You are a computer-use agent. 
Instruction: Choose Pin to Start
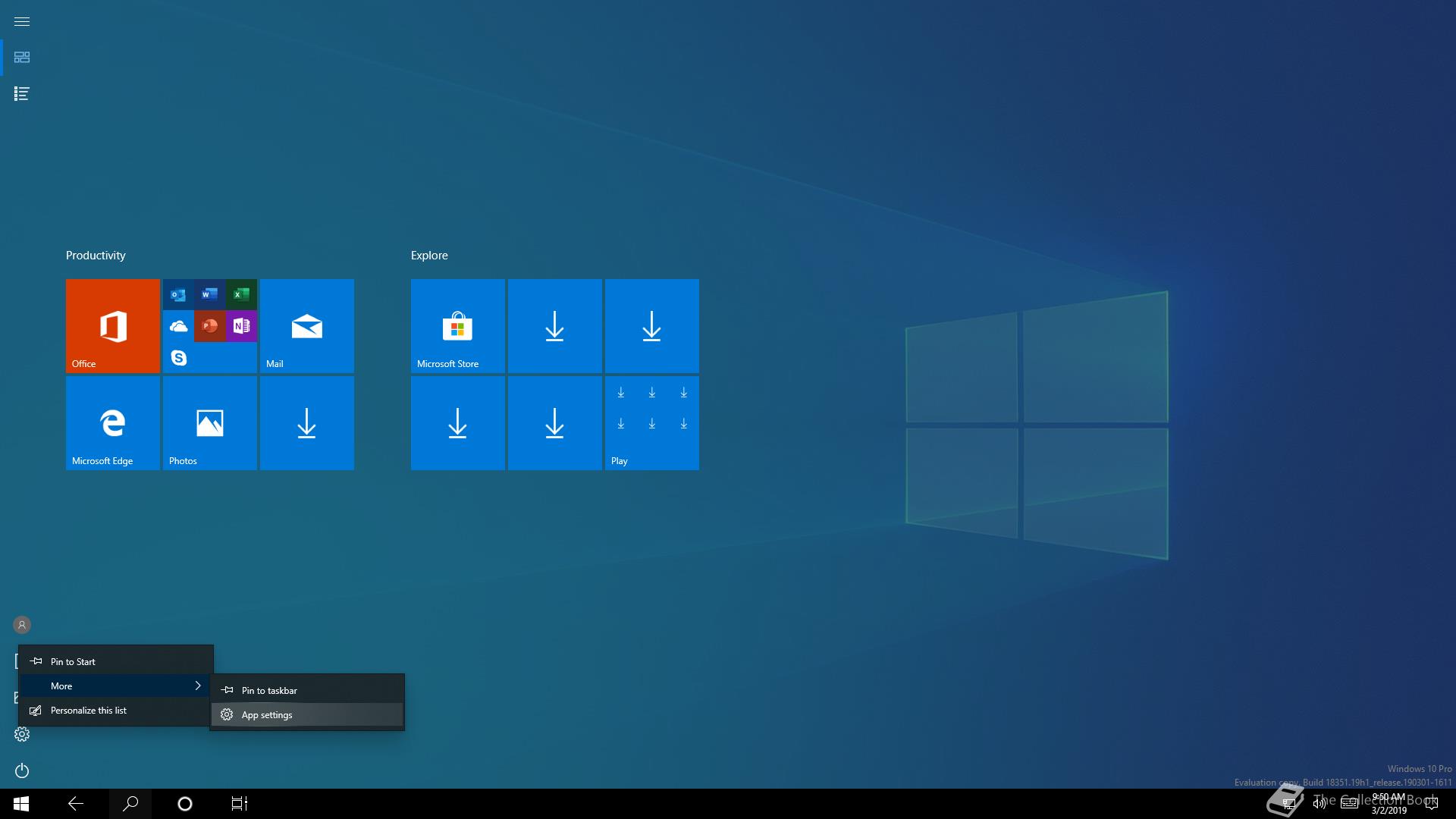(116, 661)
